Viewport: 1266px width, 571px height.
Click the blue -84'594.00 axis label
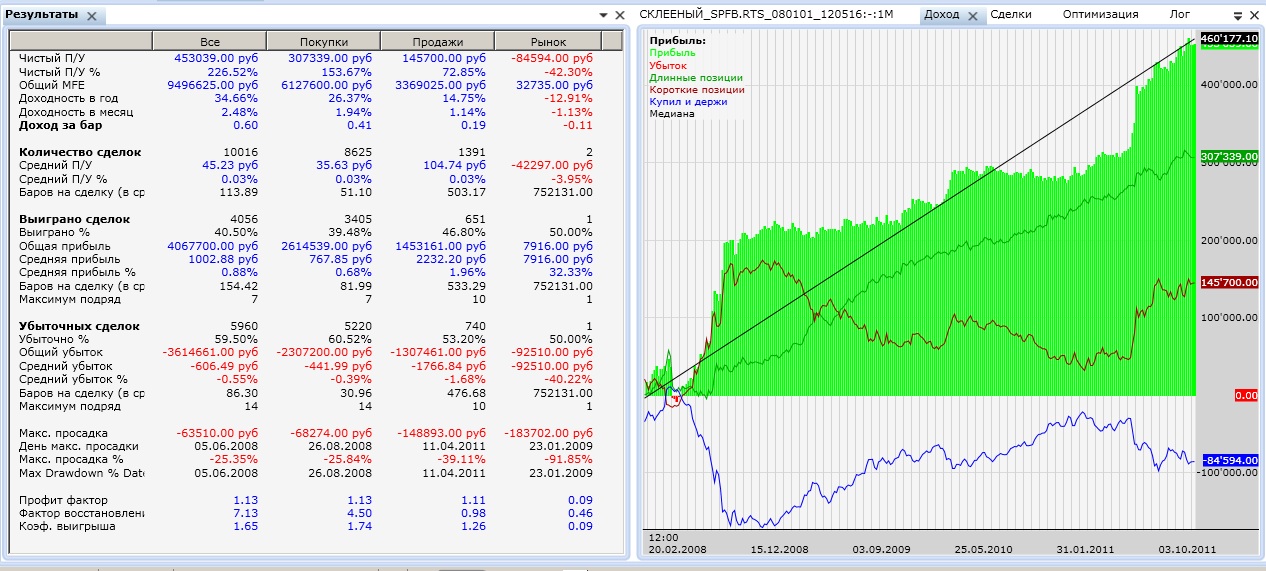pos(1228,461)
